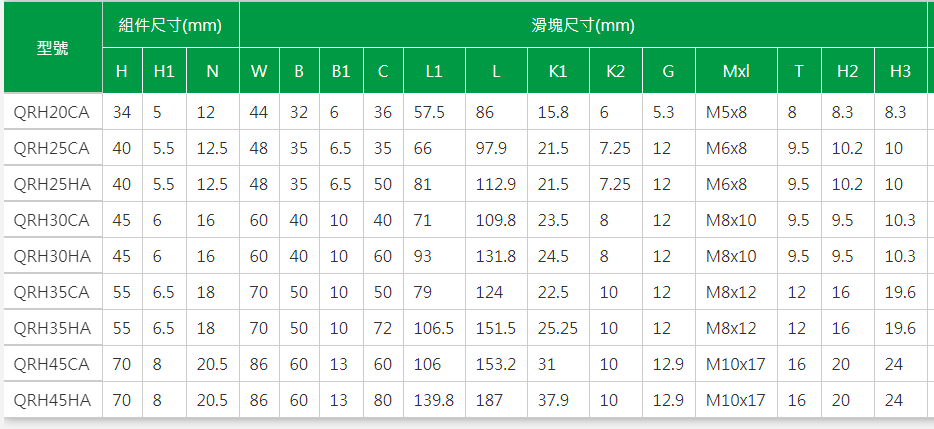Click the K1 column header

(558, 71)
